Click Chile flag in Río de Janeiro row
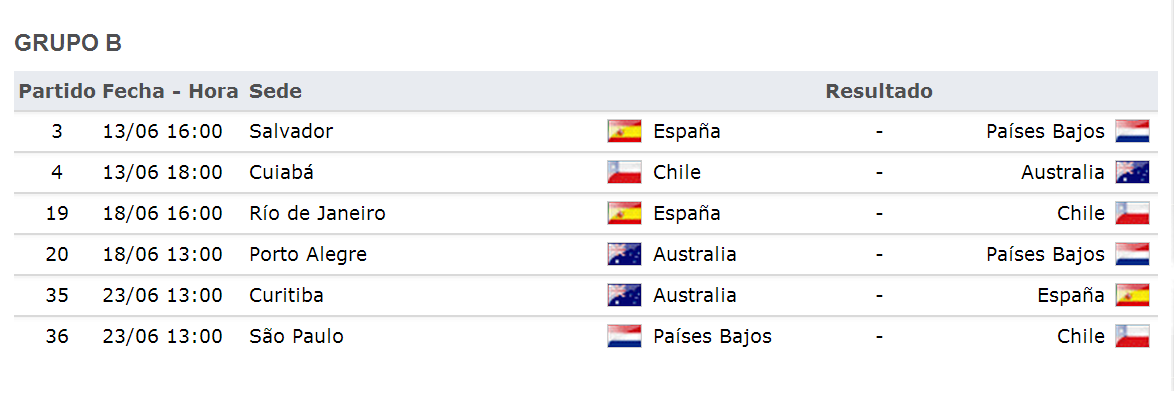Viewport: 1174px width, 397px height. (1132, 213)
